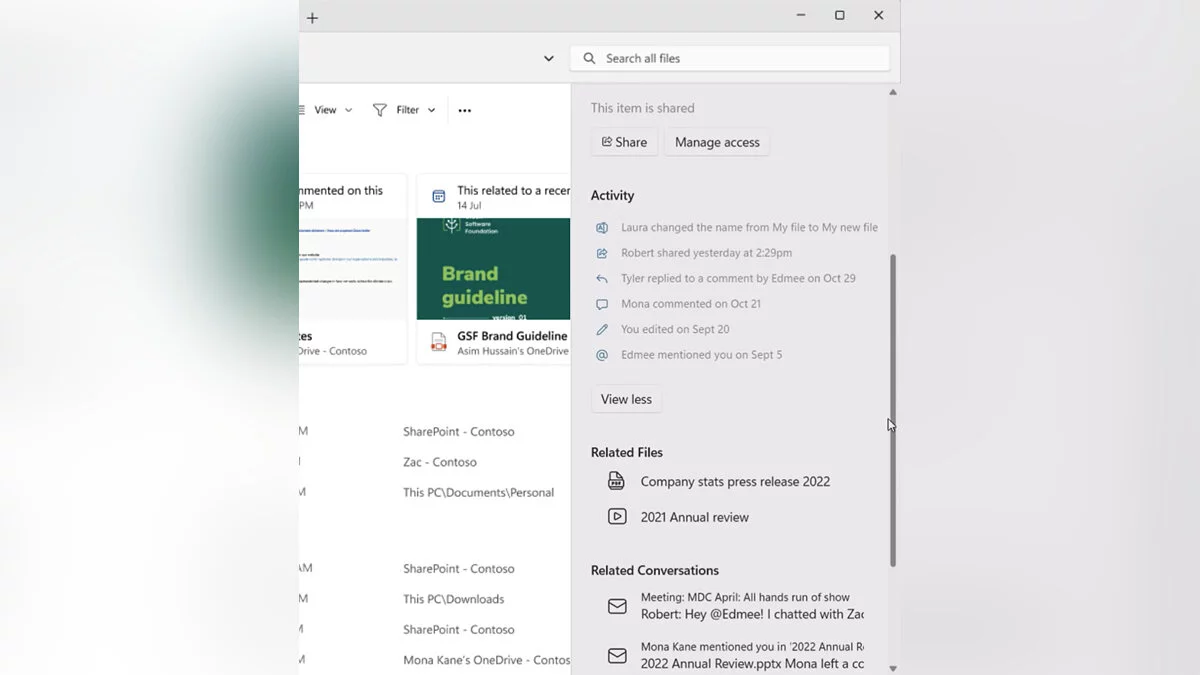Select 'You edited on Sept 20' entry
The image size is (1200, 675).
[x=675, y=329]
